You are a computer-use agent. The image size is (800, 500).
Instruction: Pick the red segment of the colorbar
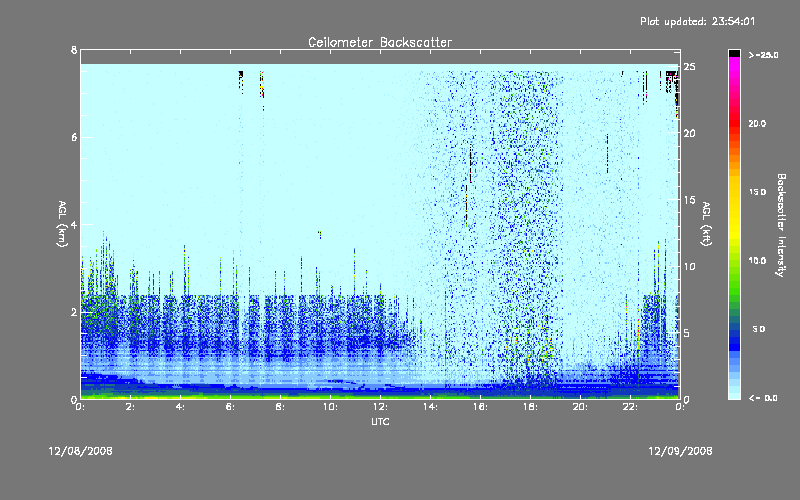pos(734,125)
